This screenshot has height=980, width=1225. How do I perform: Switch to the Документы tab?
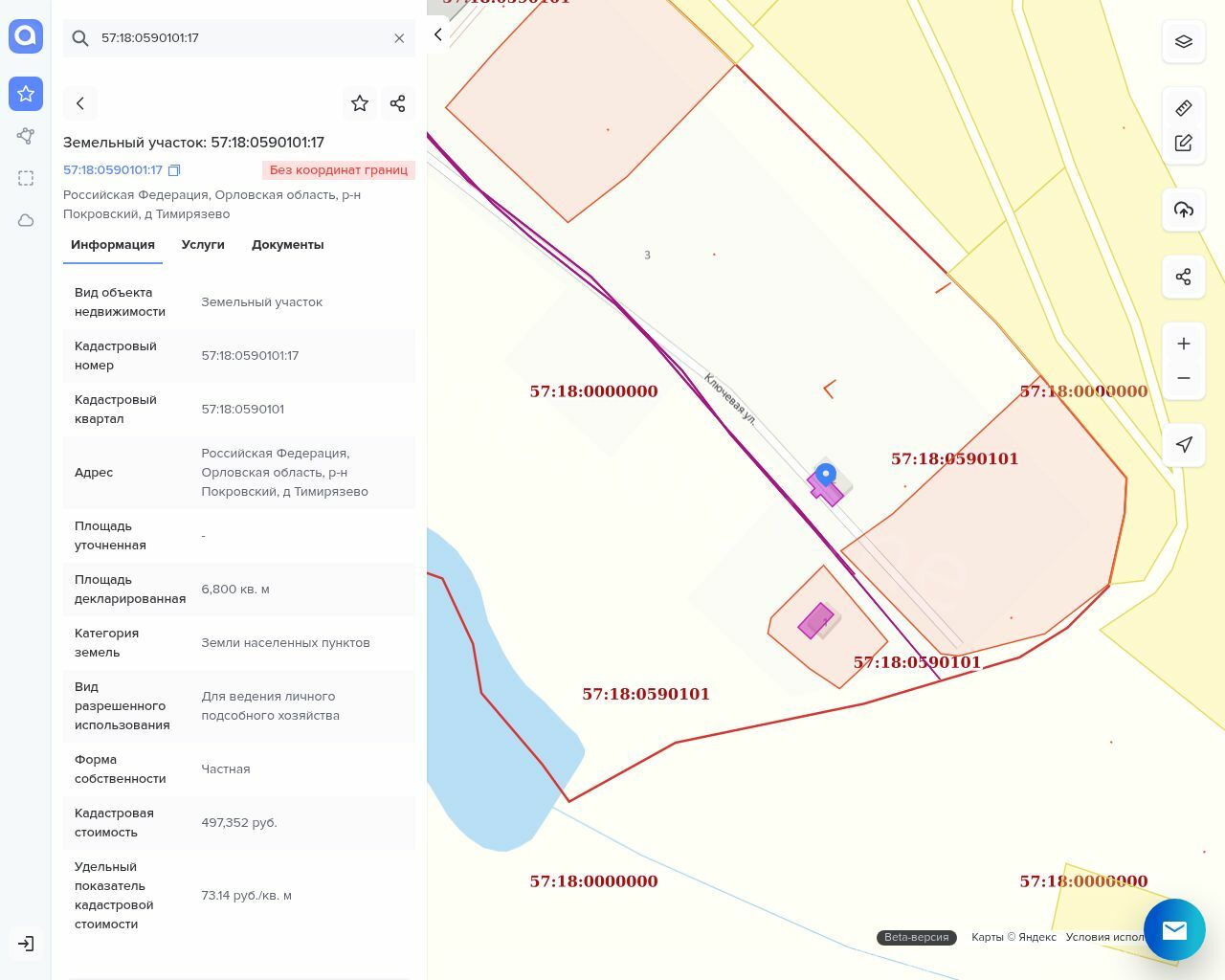287,245
